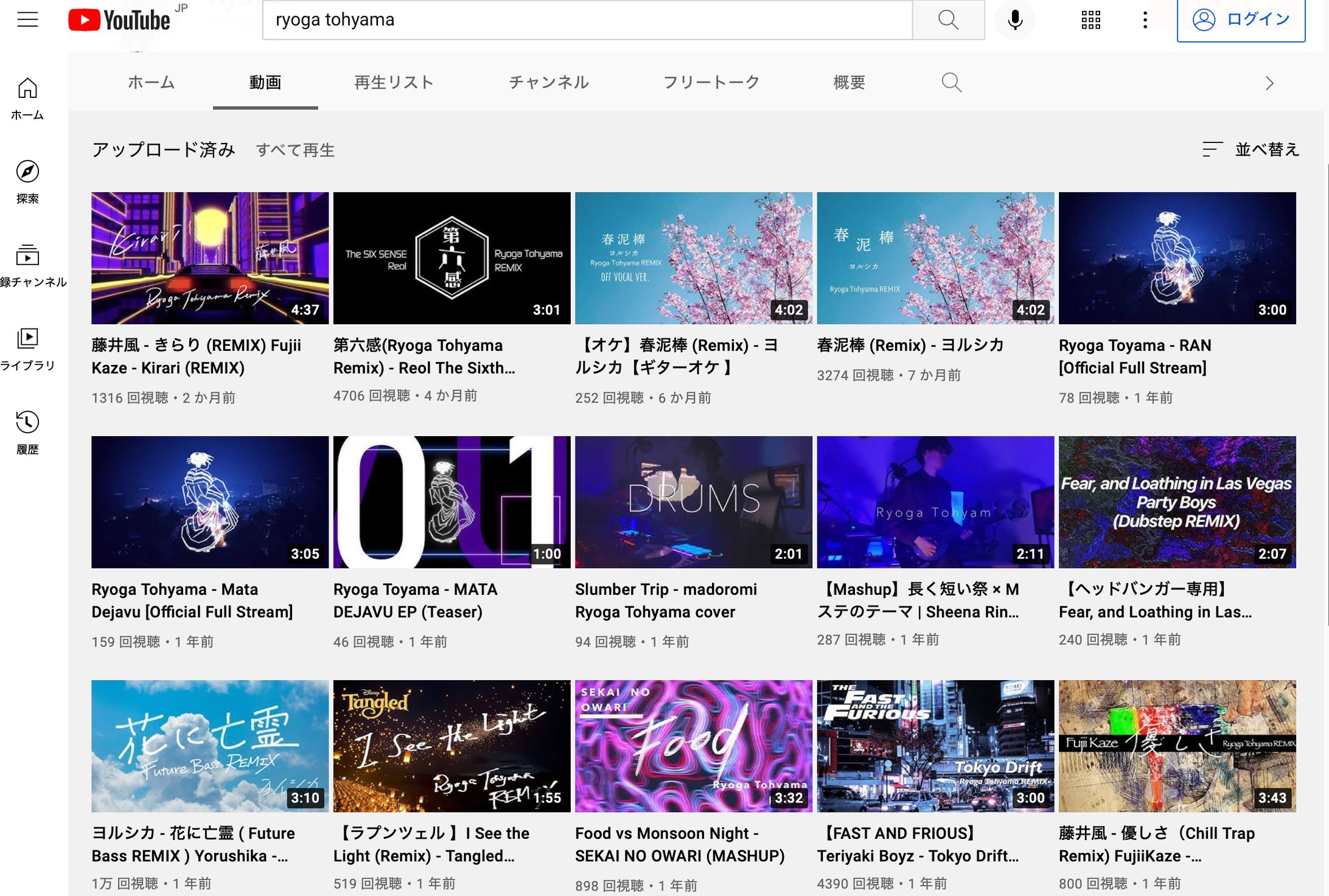Open the three-dot options menu
The width and height of the screenshot is (1329, 896).
[1145, 19]
